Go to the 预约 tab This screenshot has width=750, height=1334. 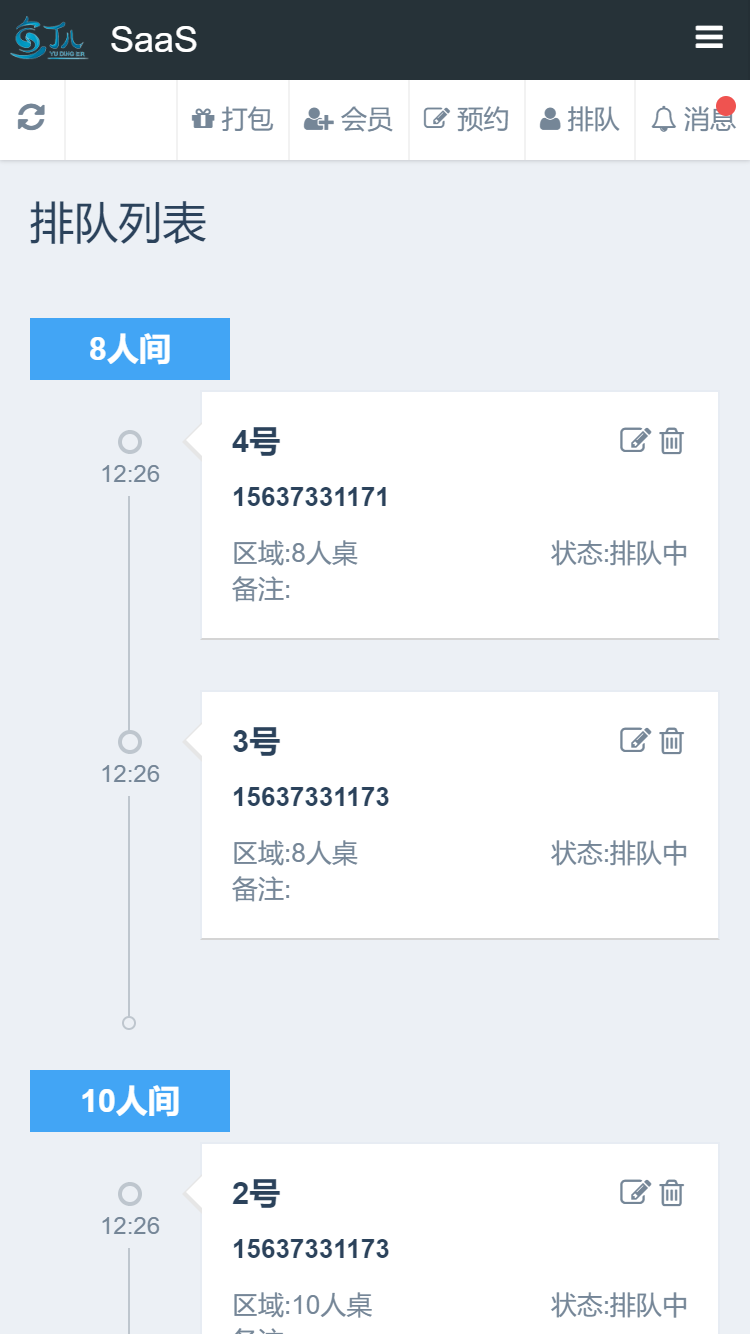click(x=467, y=120)
